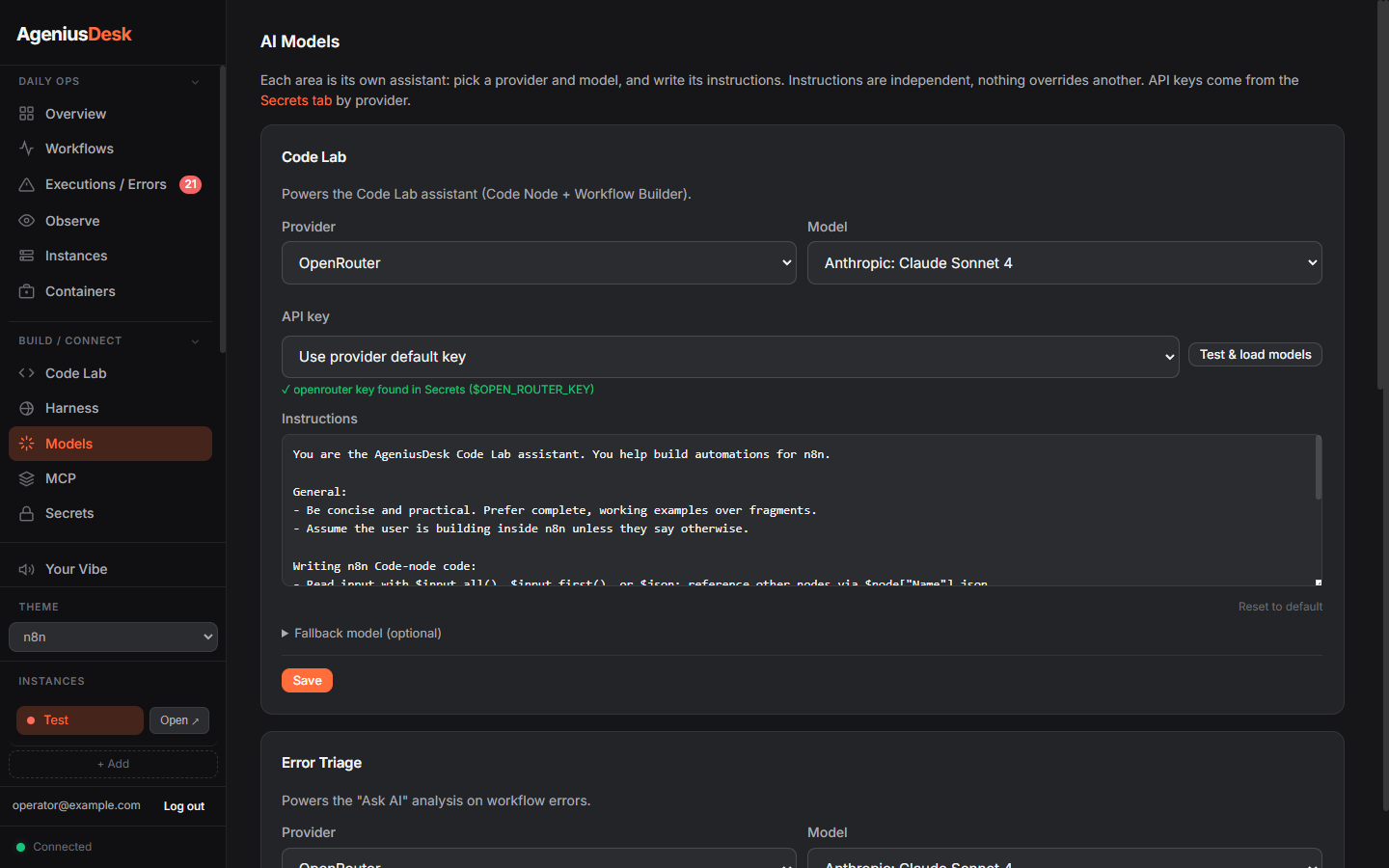This screenshot has height=868, width=1389.
Task: Open the Overview page
Action: [x=110, y=114]
